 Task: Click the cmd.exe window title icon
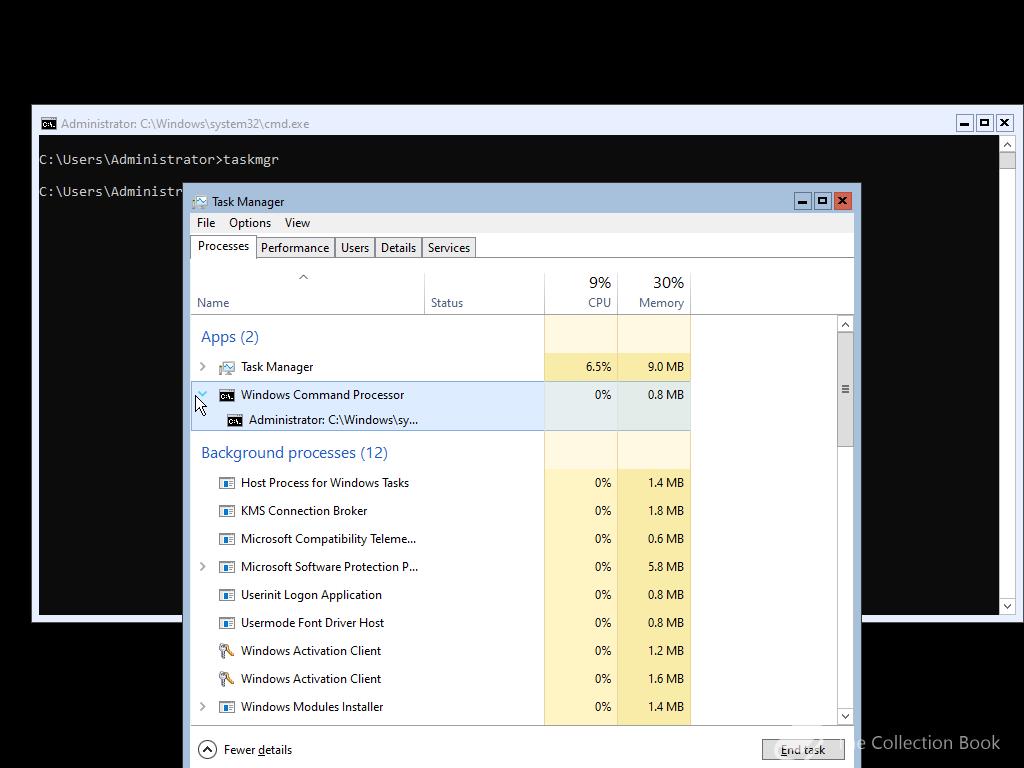pyautogui.click(x=48, y=123)
